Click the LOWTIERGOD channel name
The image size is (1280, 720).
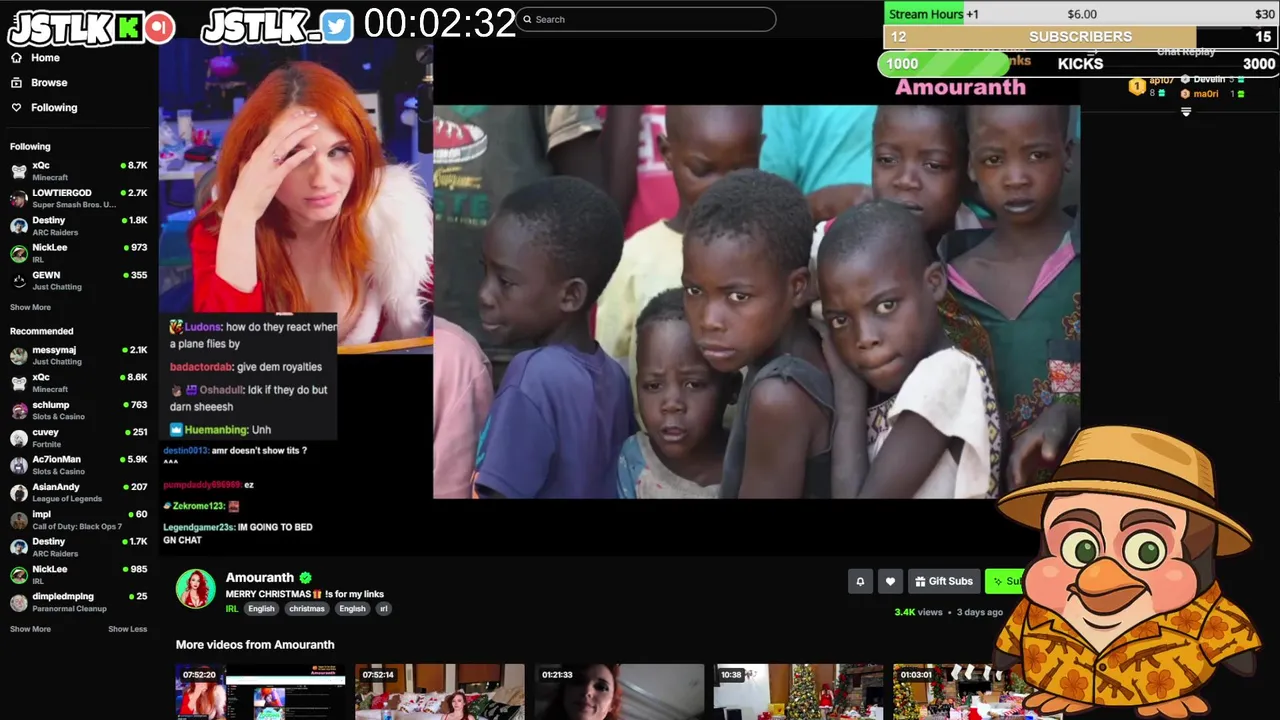pyautogui.click(x=62, y=193)
